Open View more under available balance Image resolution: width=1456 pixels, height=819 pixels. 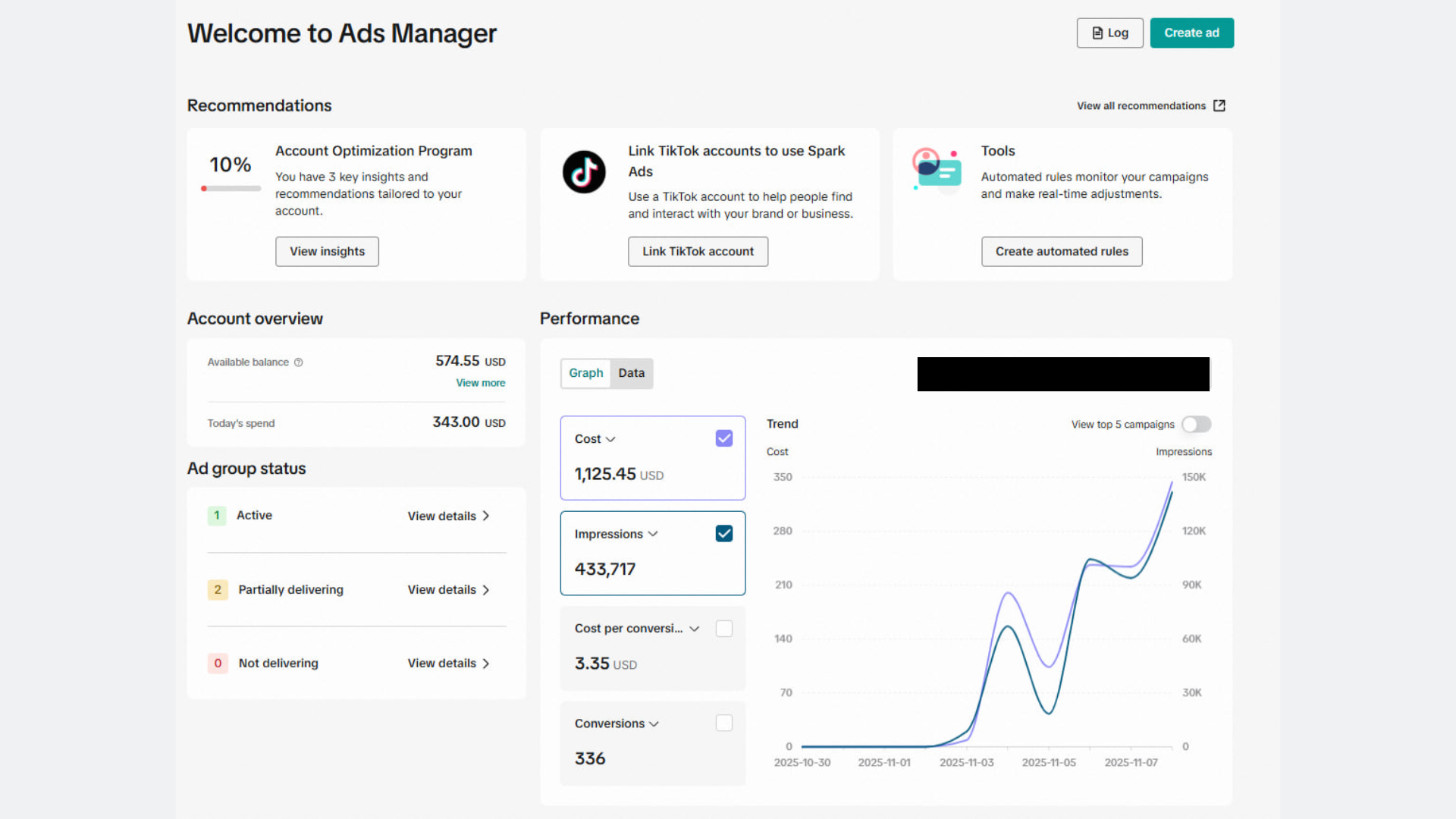click(x=480, y=383)
